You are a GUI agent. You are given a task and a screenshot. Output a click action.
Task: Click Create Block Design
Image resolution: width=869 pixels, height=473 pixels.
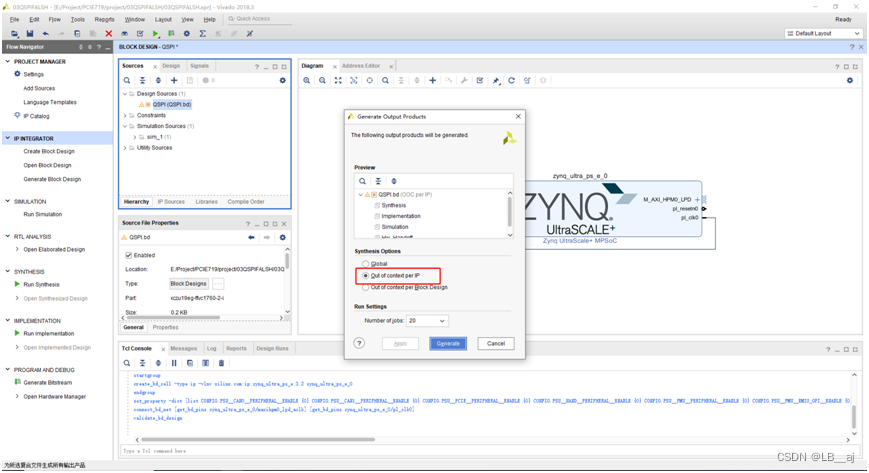click(49, 151)
